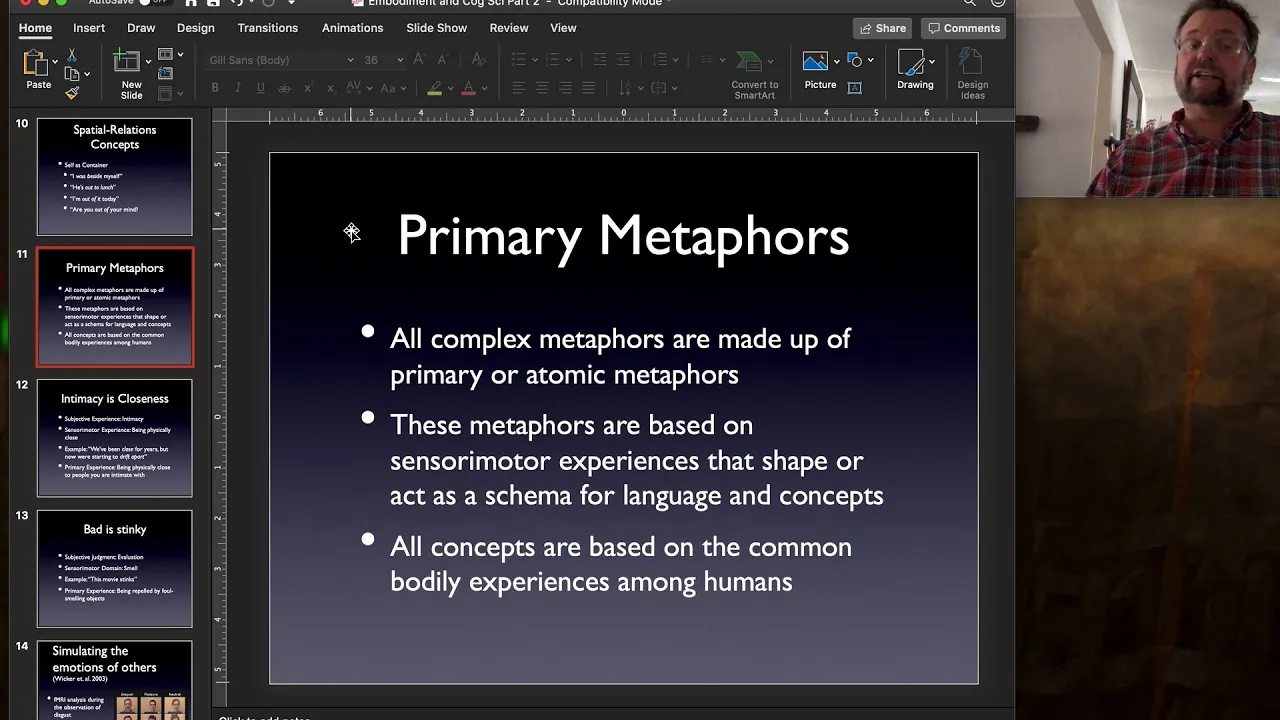Click the Increase indent icon
Image resolution: width=1280 pixels, height=720 pixels.
[x=623, y=60]
